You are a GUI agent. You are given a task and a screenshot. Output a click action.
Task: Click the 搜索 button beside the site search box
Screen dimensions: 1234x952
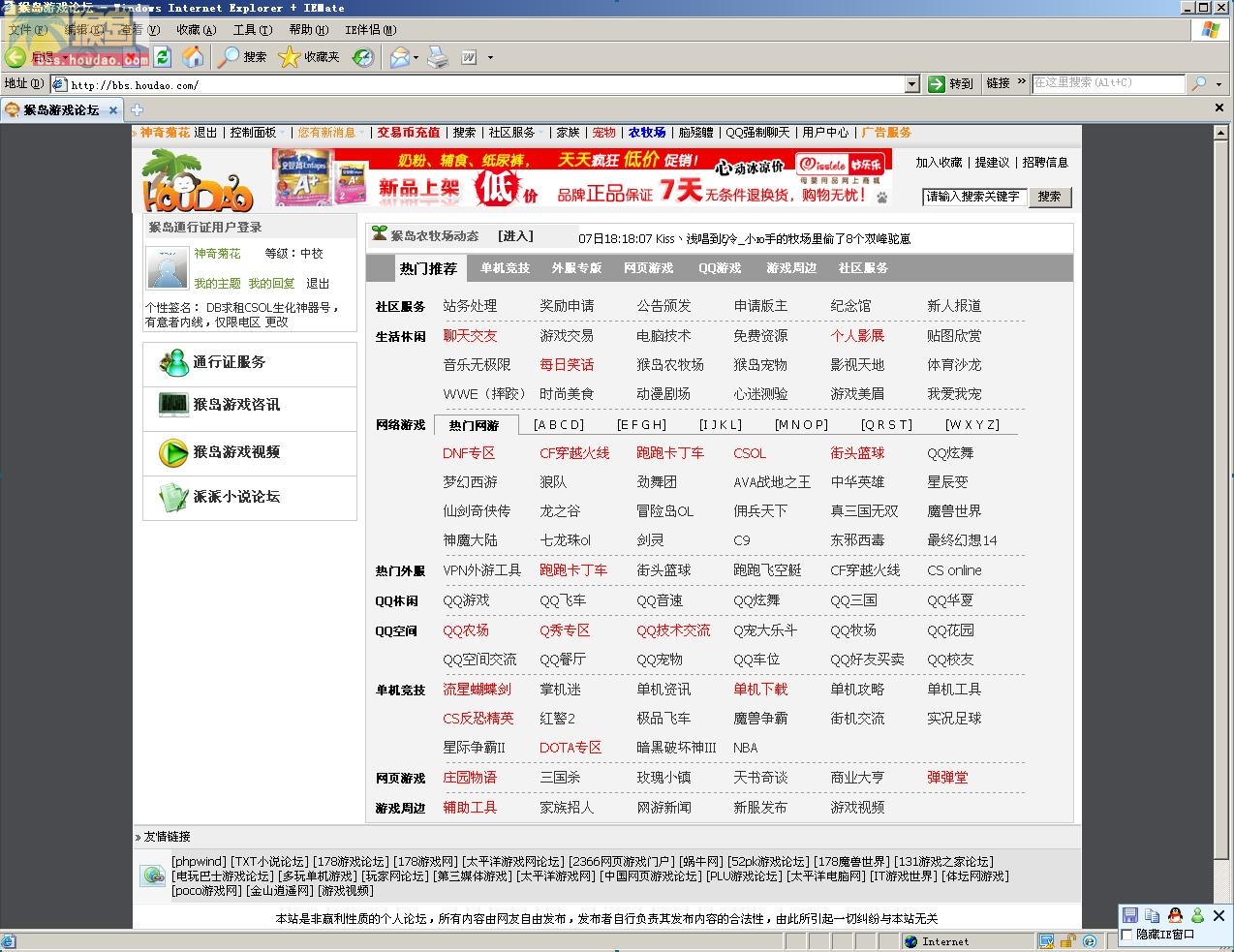pos(1049,197)
